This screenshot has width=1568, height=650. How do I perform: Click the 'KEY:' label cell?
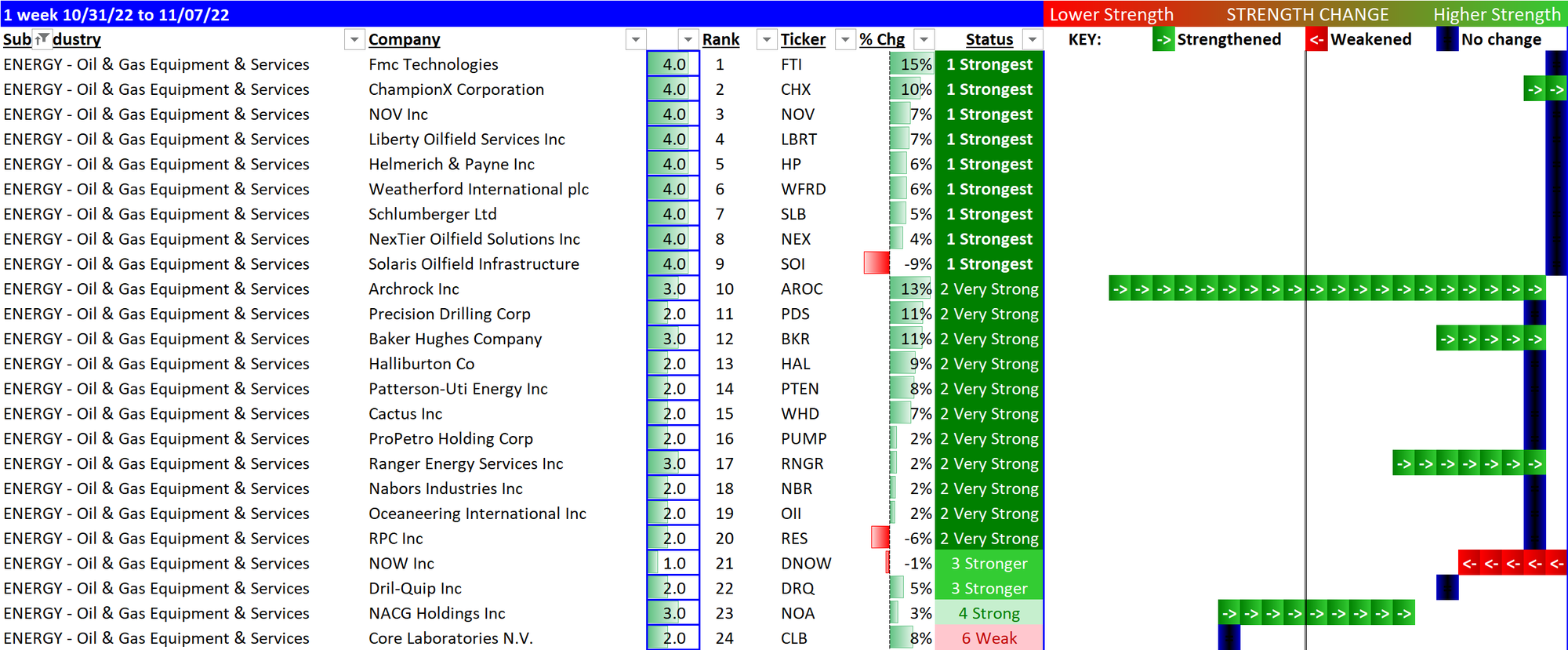(x=1085, y=39)
